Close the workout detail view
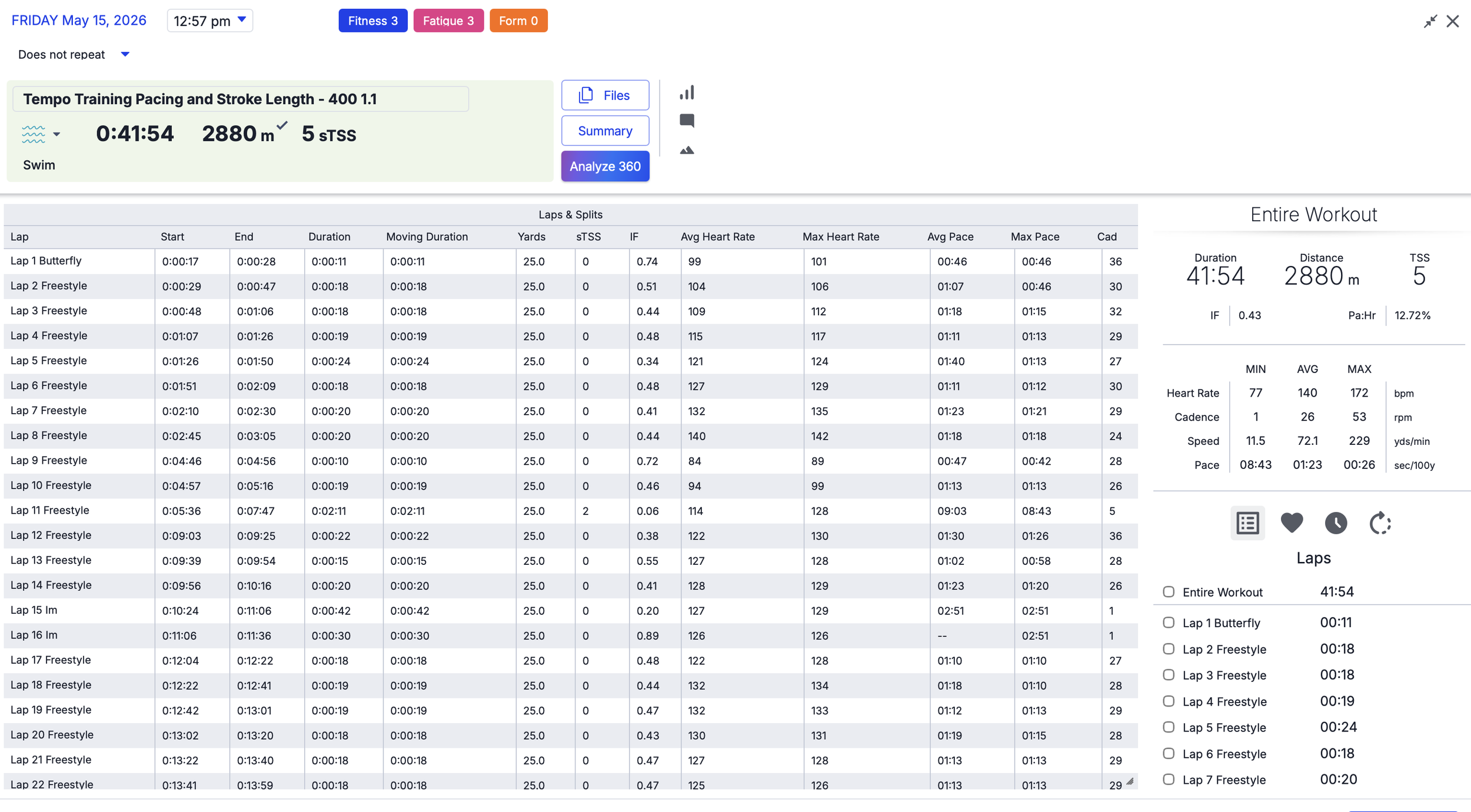The image size is (1471, 812). pos(1453,21)
